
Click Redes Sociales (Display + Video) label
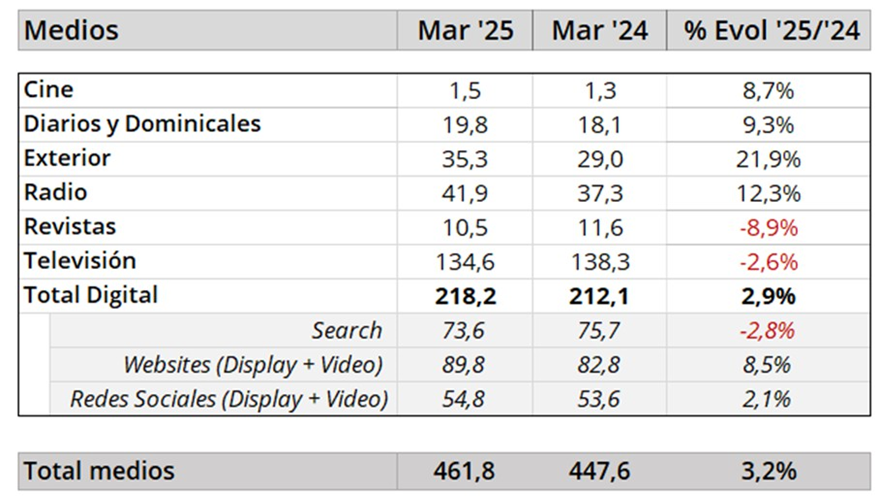coord(228,399)
